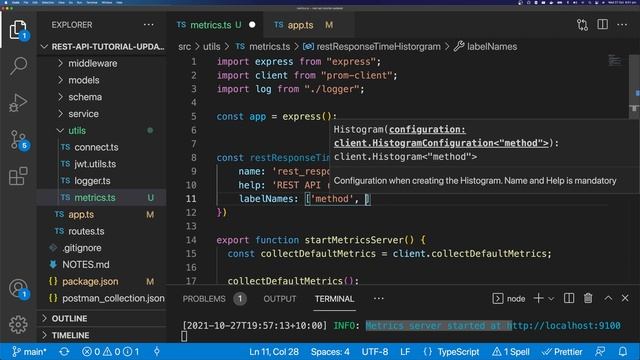Open the PROBLEMS panel tab
Image resolution: width=640 pixels, height=360 pixels.
(204, 299)
